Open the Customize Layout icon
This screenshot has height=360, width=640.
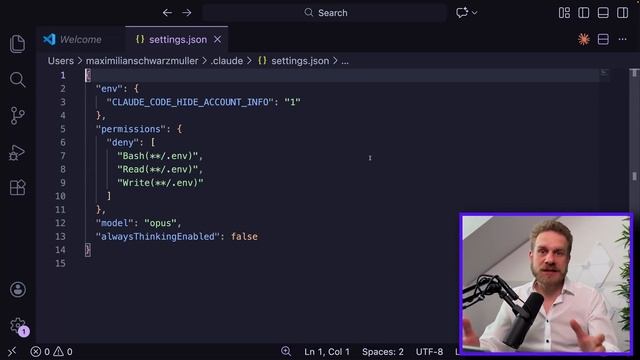click(x=564, y=13)
